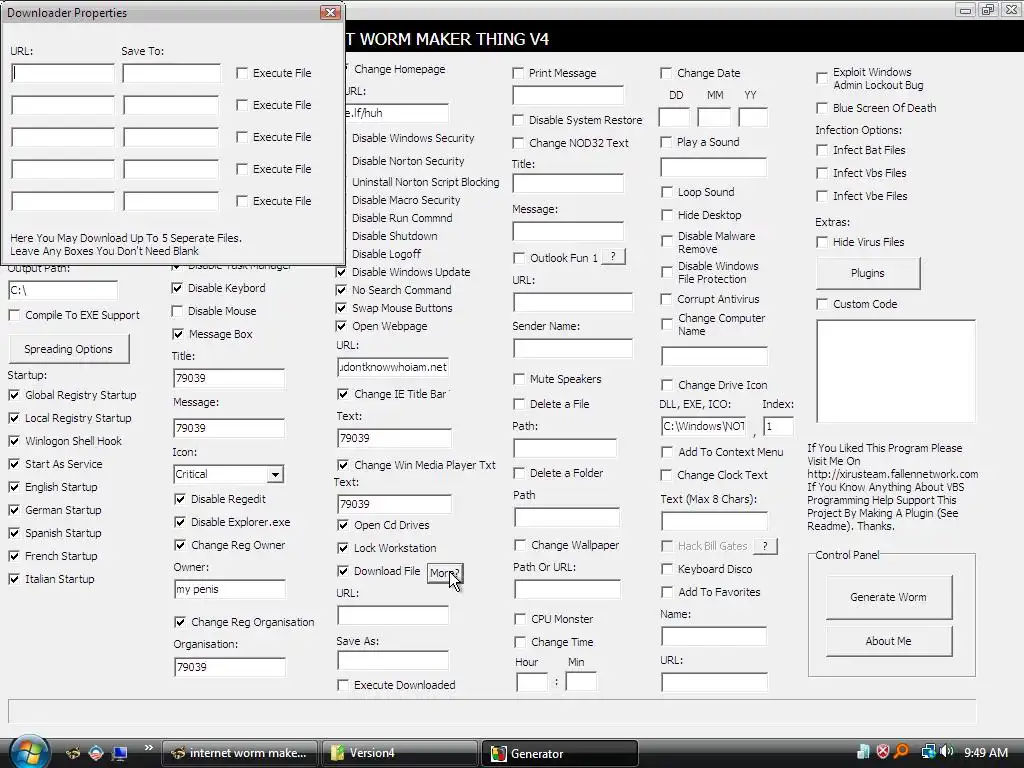Click the monitor icon in Quick Launch

pos(119,753)
